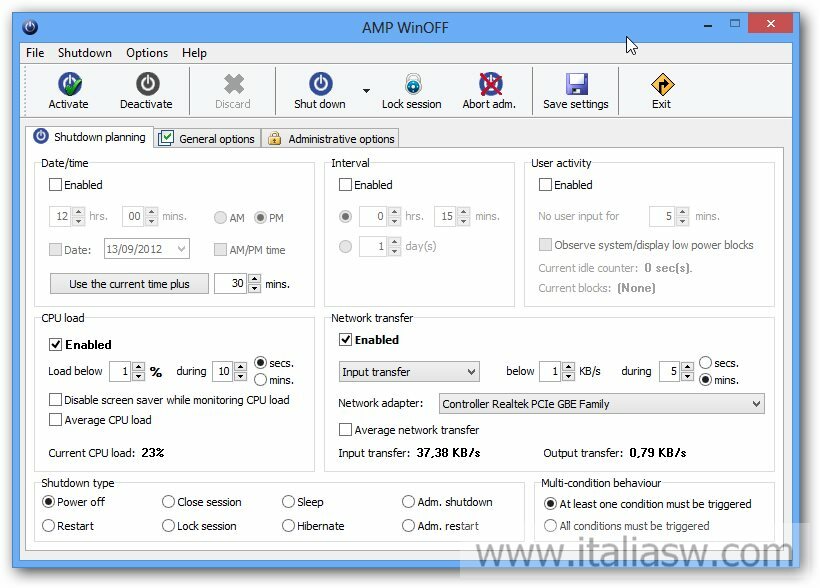Open the Network adapter dropdown
Screen dimensions: 820x588
click(601, 404)
